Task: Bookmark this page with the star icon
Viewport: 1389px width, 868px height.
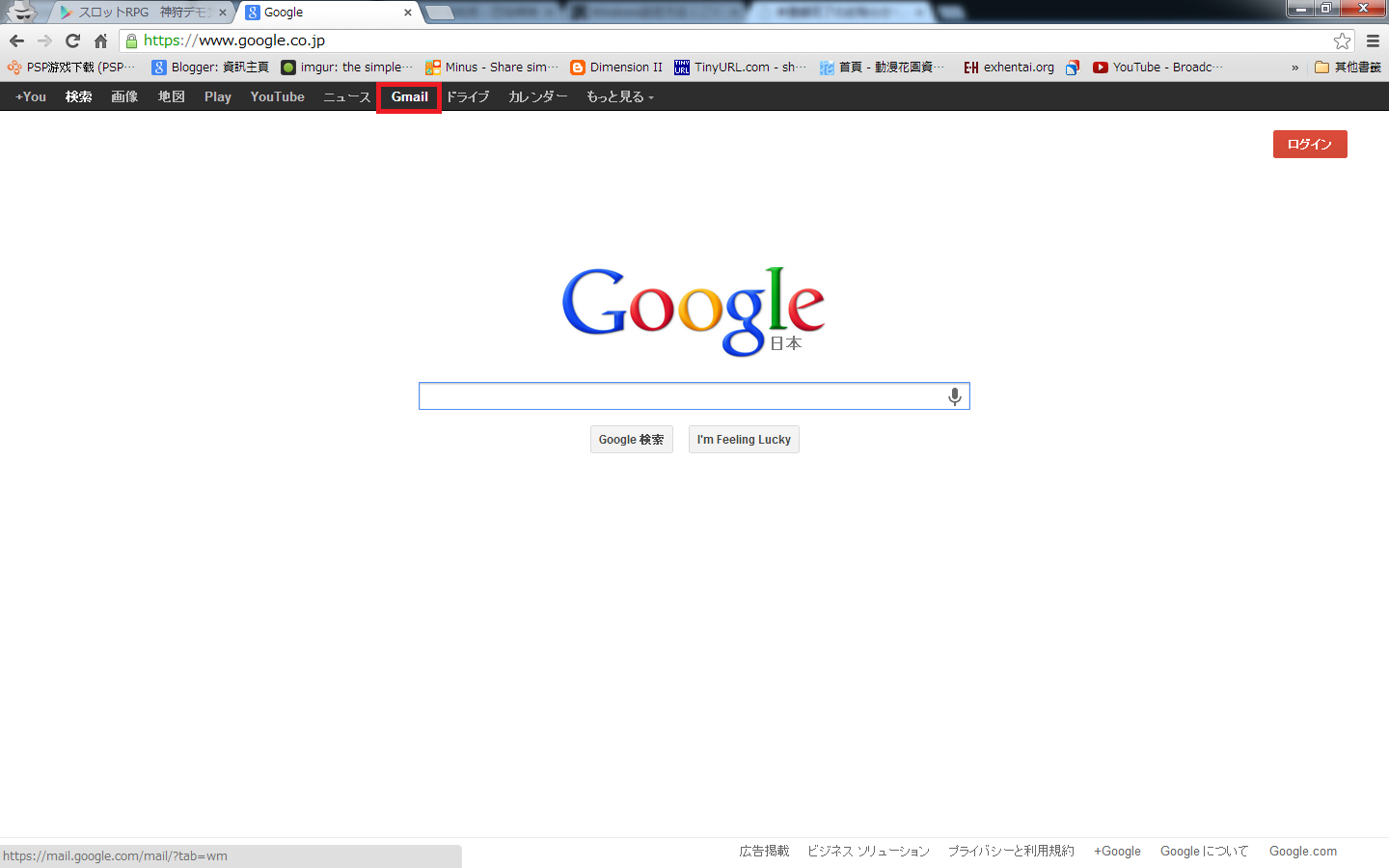Action: click(1342, 41)
